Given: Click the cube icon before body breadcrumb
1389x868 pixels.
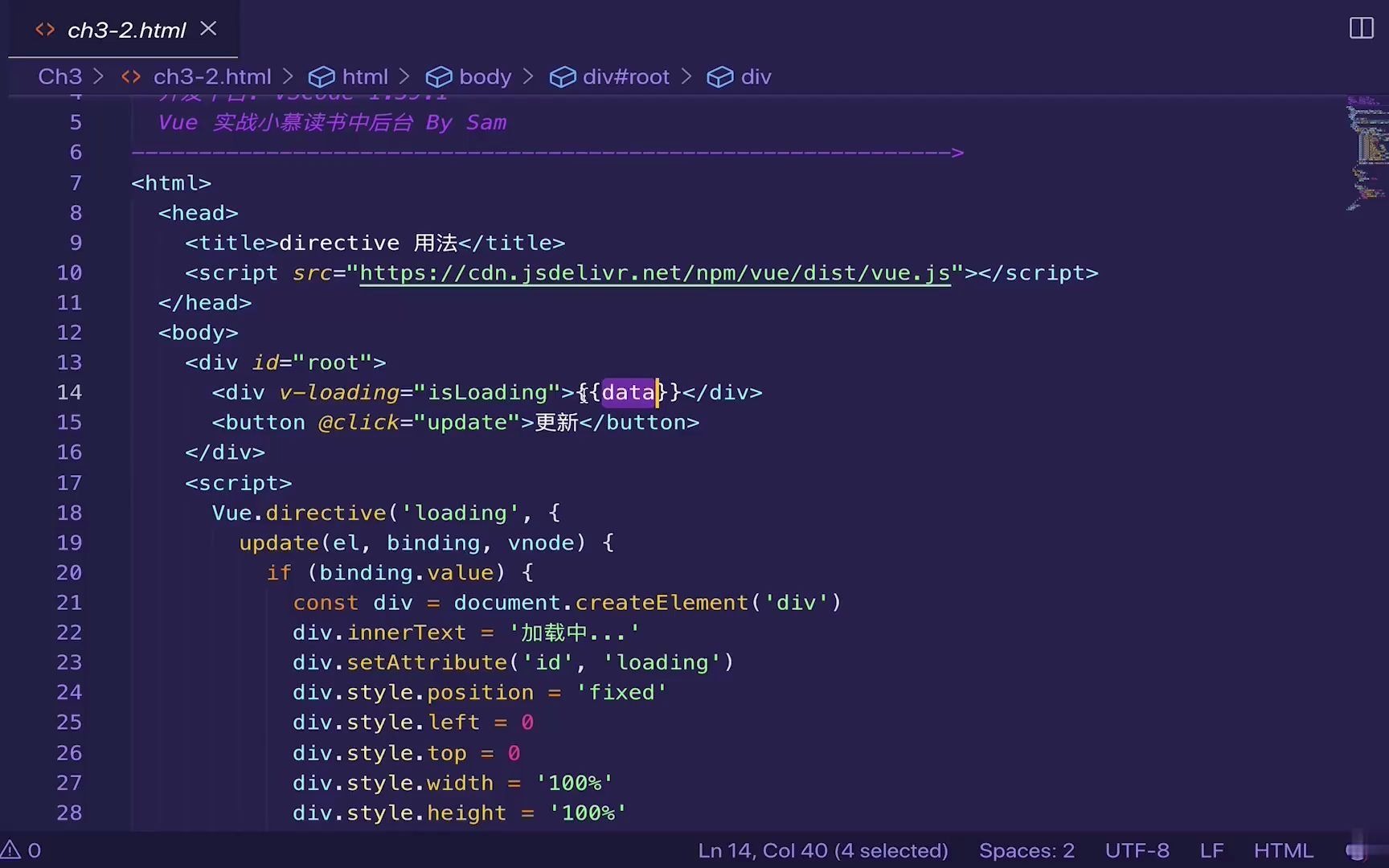Looking at the screenshot, I should click(x=439, y=76).
